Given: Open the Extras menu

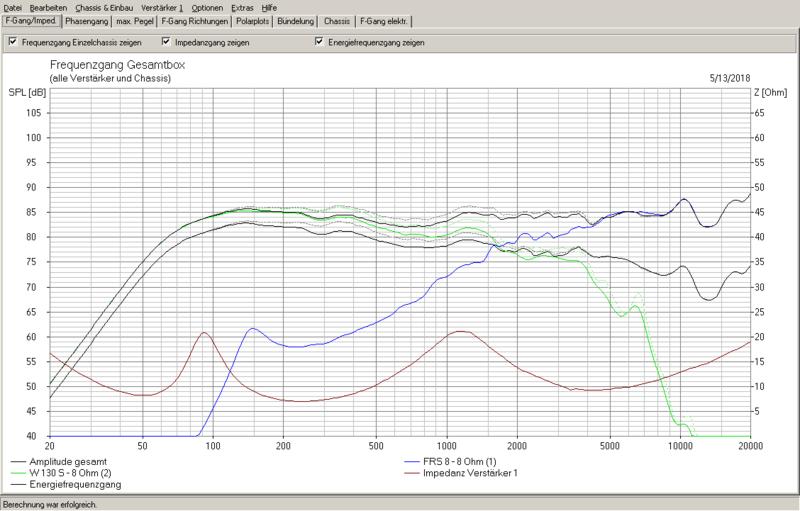Looking at the screenshot, I should [253, 7].
